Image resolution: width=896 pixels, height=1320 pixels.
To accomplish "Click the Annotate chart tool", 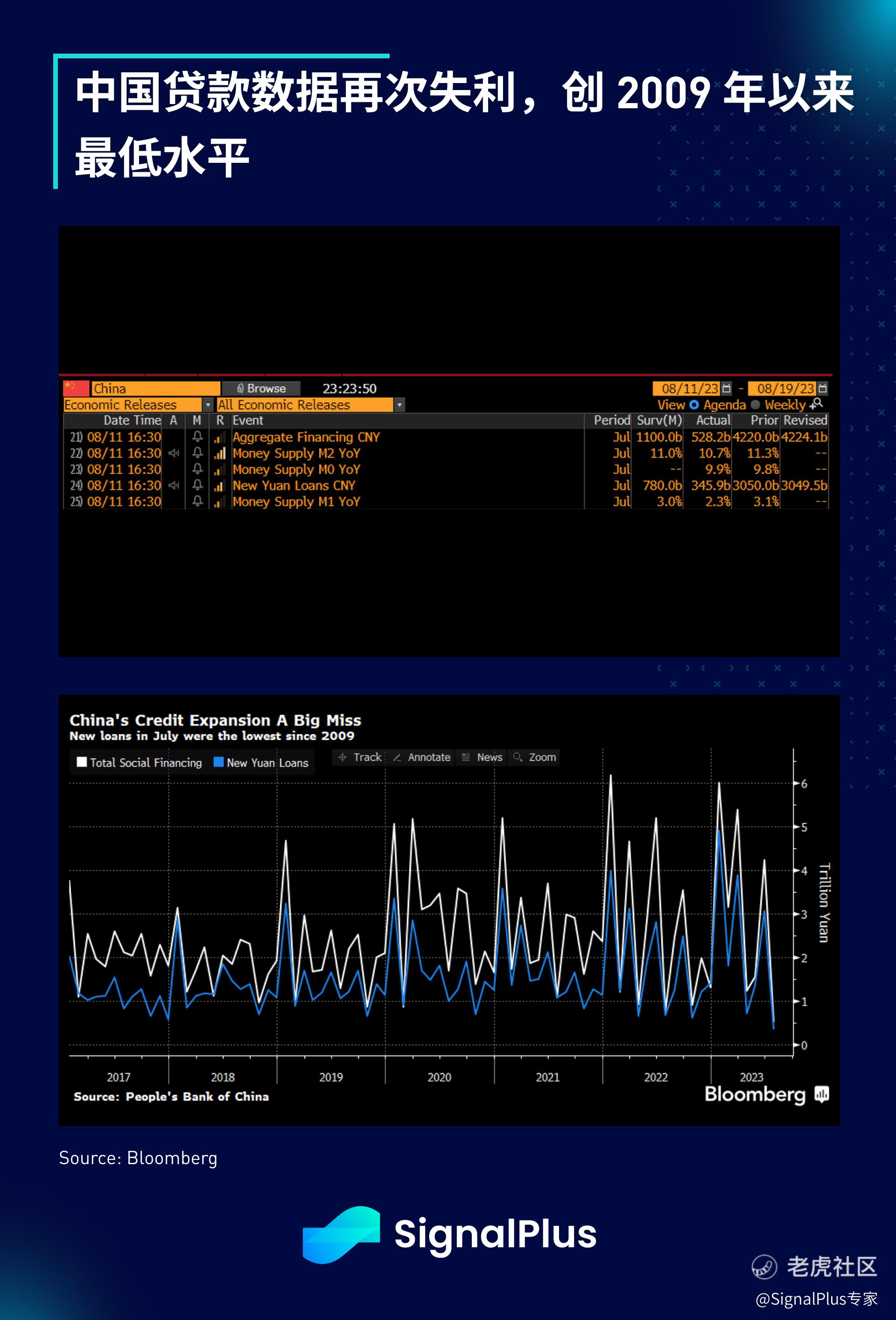I will (421, 757).
